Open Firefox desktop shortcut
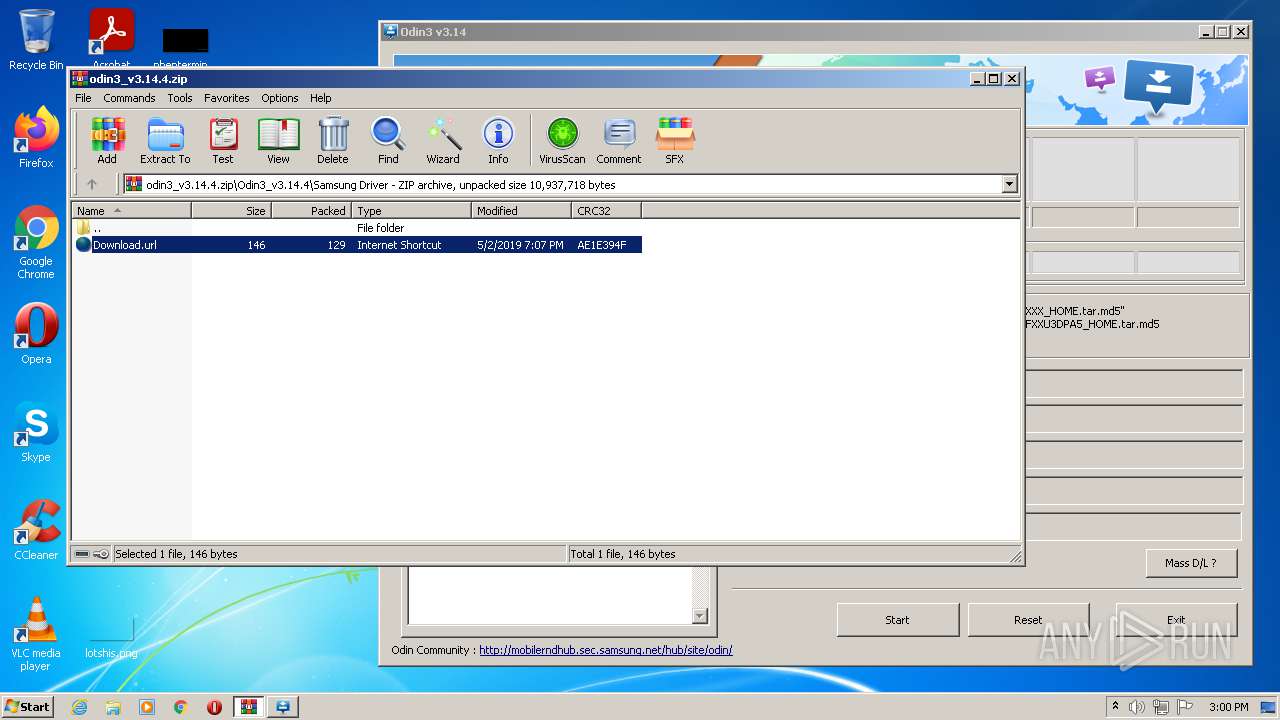This screenshot has height=720, width=1280. pos(36,138)
